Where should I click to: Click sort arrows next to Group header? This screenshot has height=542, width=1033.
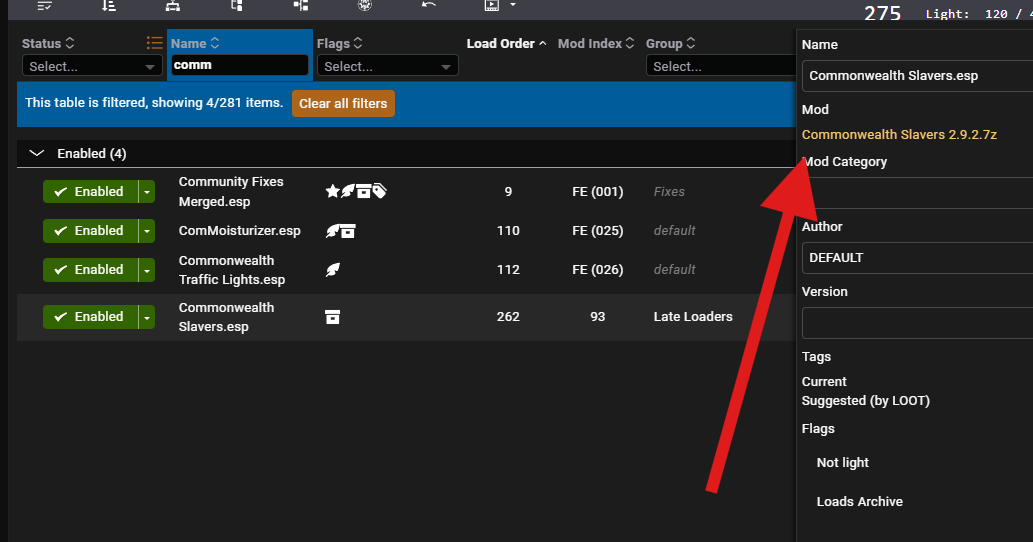690,43
